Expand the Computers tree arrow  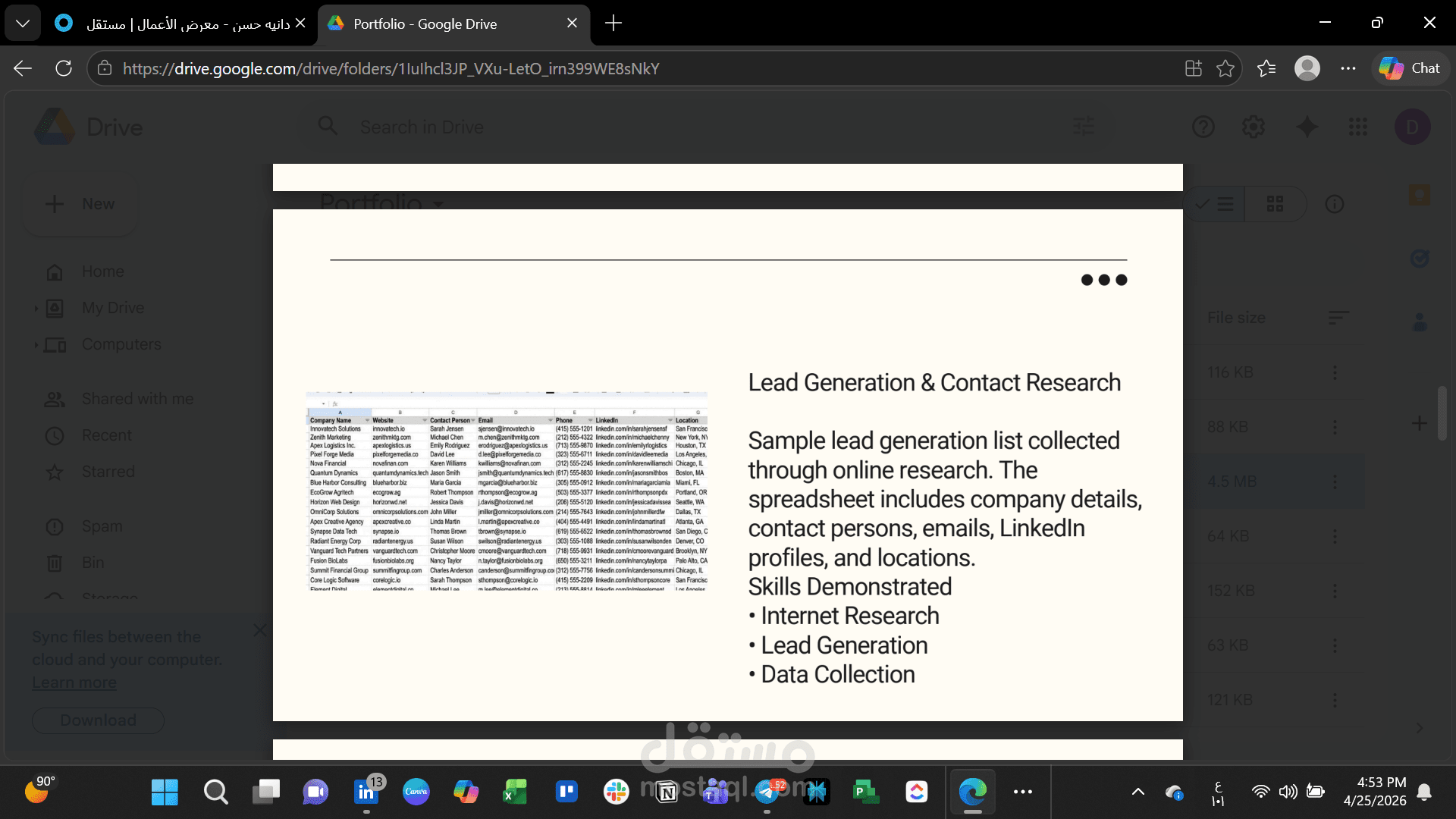pos(36,345)
